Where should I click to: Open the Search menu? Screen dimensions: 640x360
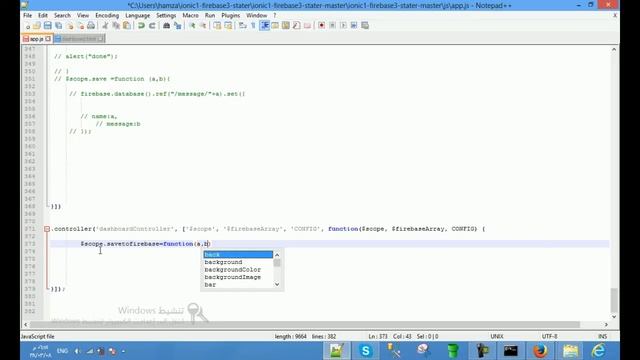[x=62, y=16]
